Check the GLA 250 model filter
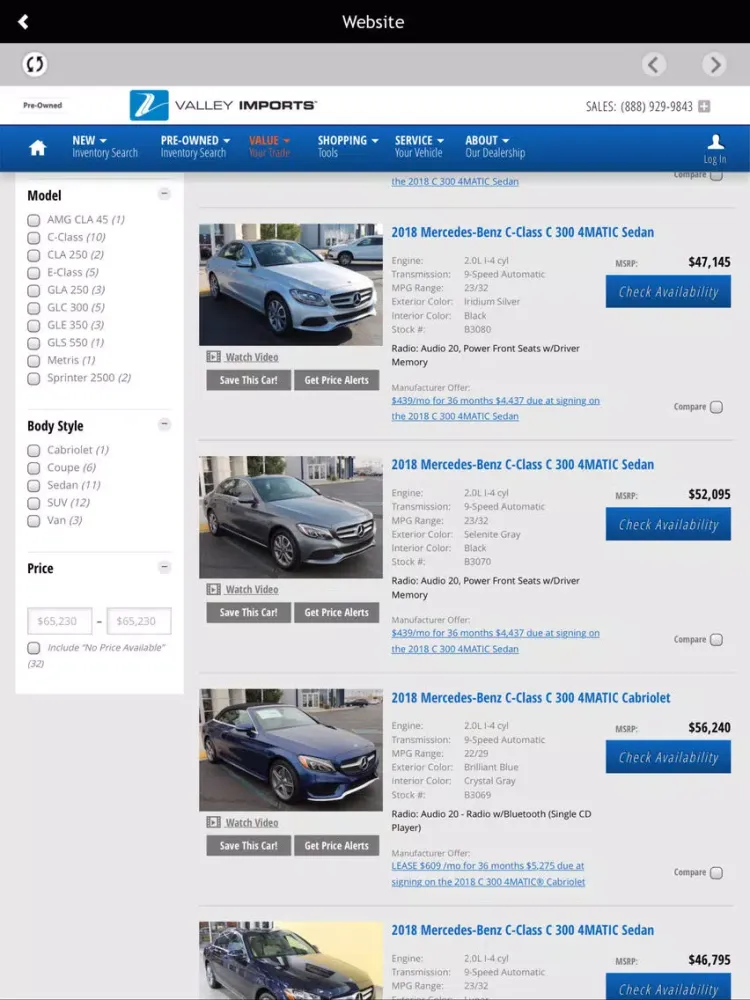 coord(34,290)
